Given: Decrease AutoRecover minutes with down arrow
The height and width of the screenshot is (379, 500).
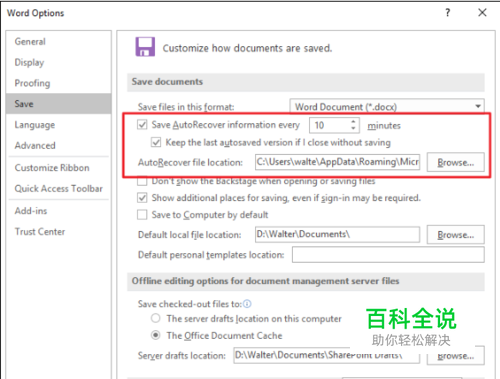Looking at the screenshot, I should tap(353, 129).
